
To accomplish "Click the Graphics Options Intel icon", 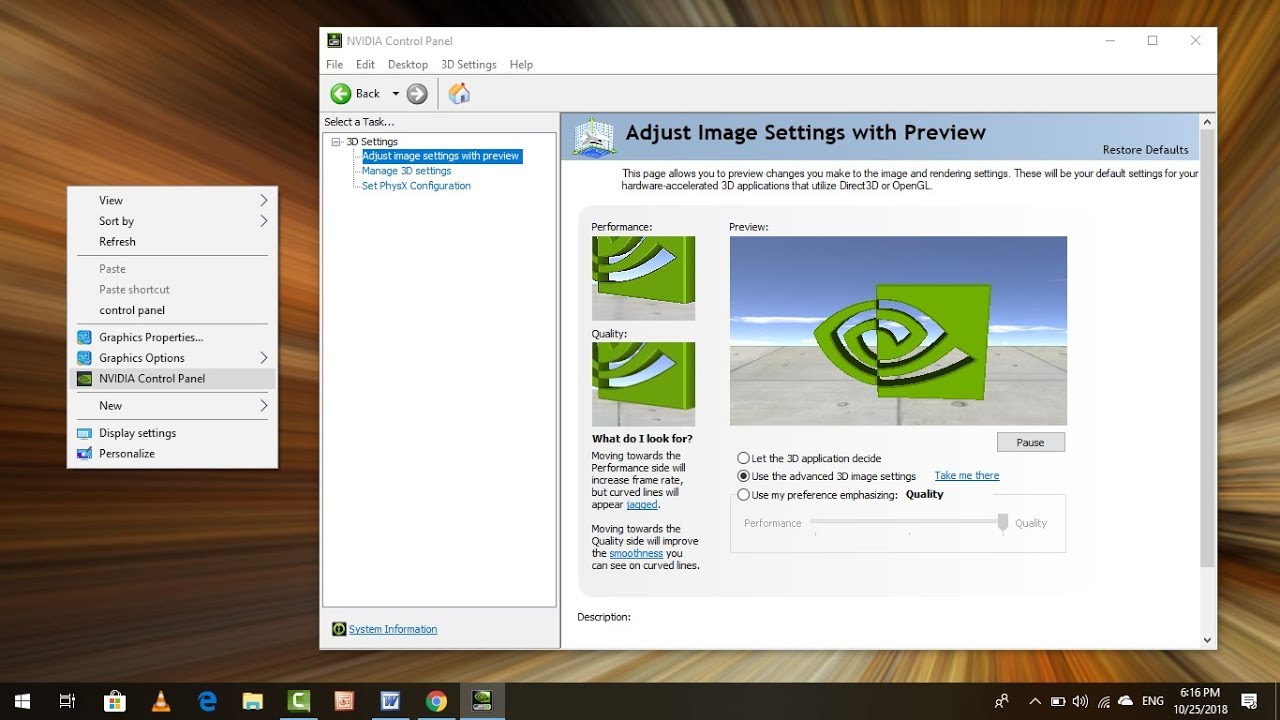I will coord(84,358).
